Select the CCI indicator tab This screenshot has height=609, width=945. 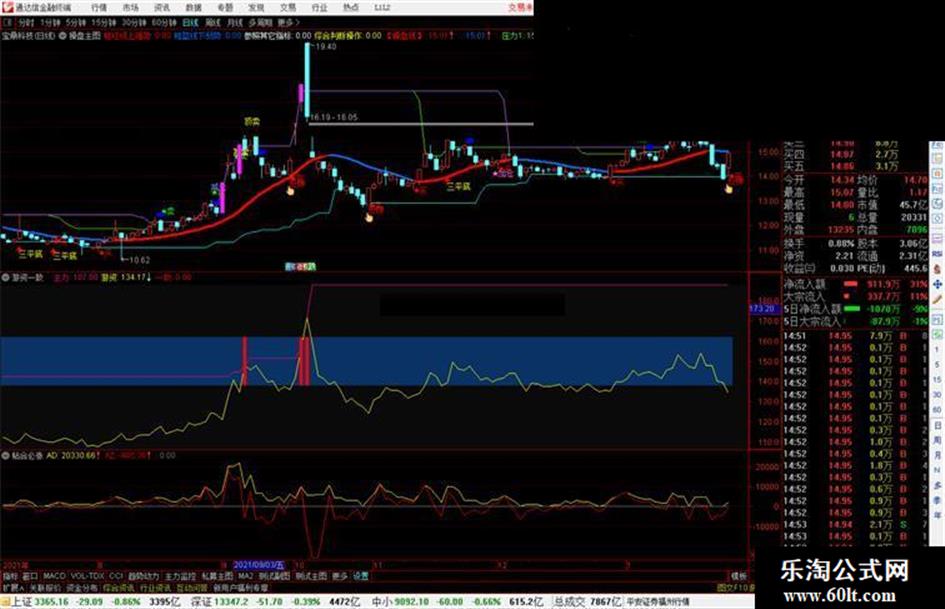(x=116, y=576)
